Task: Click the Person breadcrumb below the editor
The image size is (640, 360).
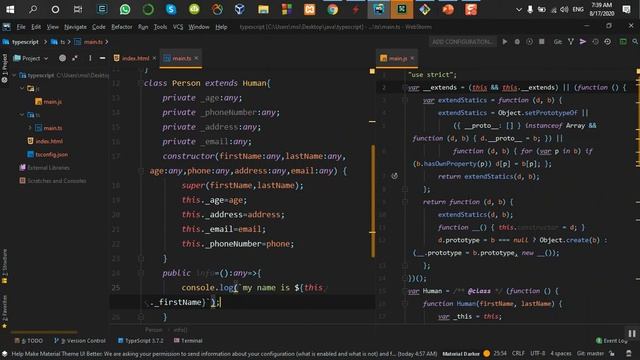Action: click(153, 330)
